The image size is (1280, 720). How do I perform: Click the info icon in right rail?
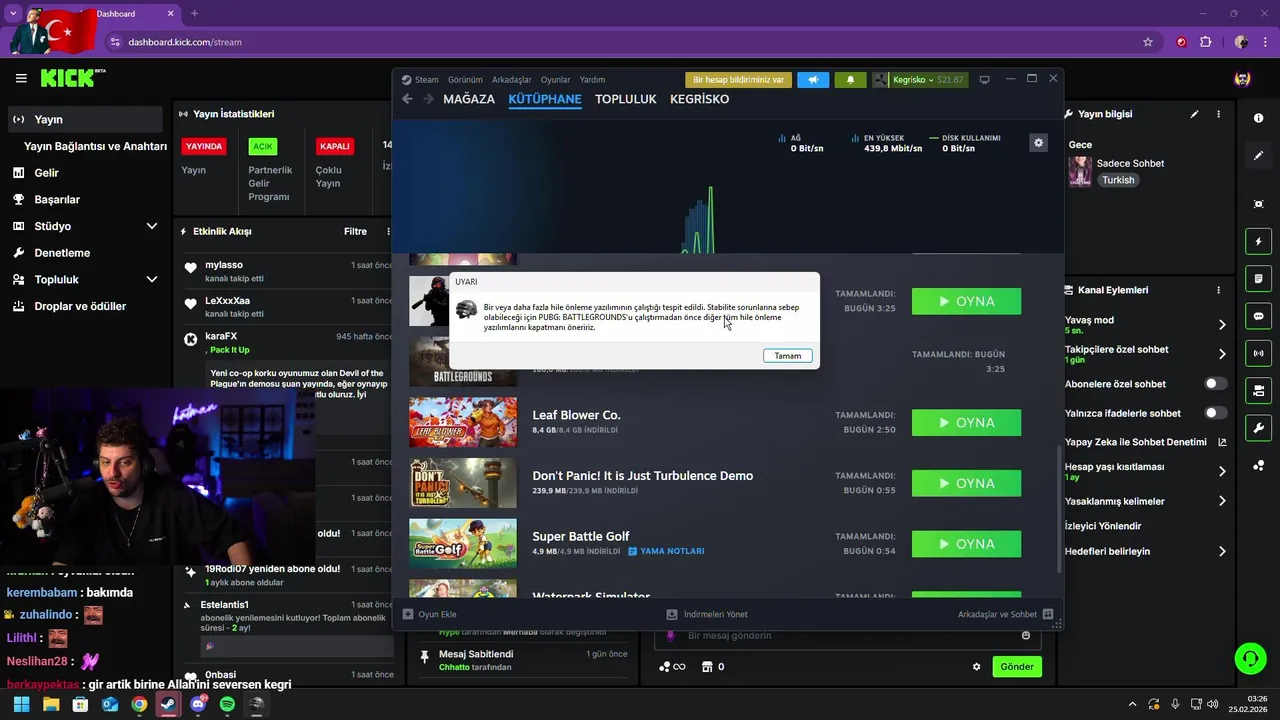tap(1258, 118)
